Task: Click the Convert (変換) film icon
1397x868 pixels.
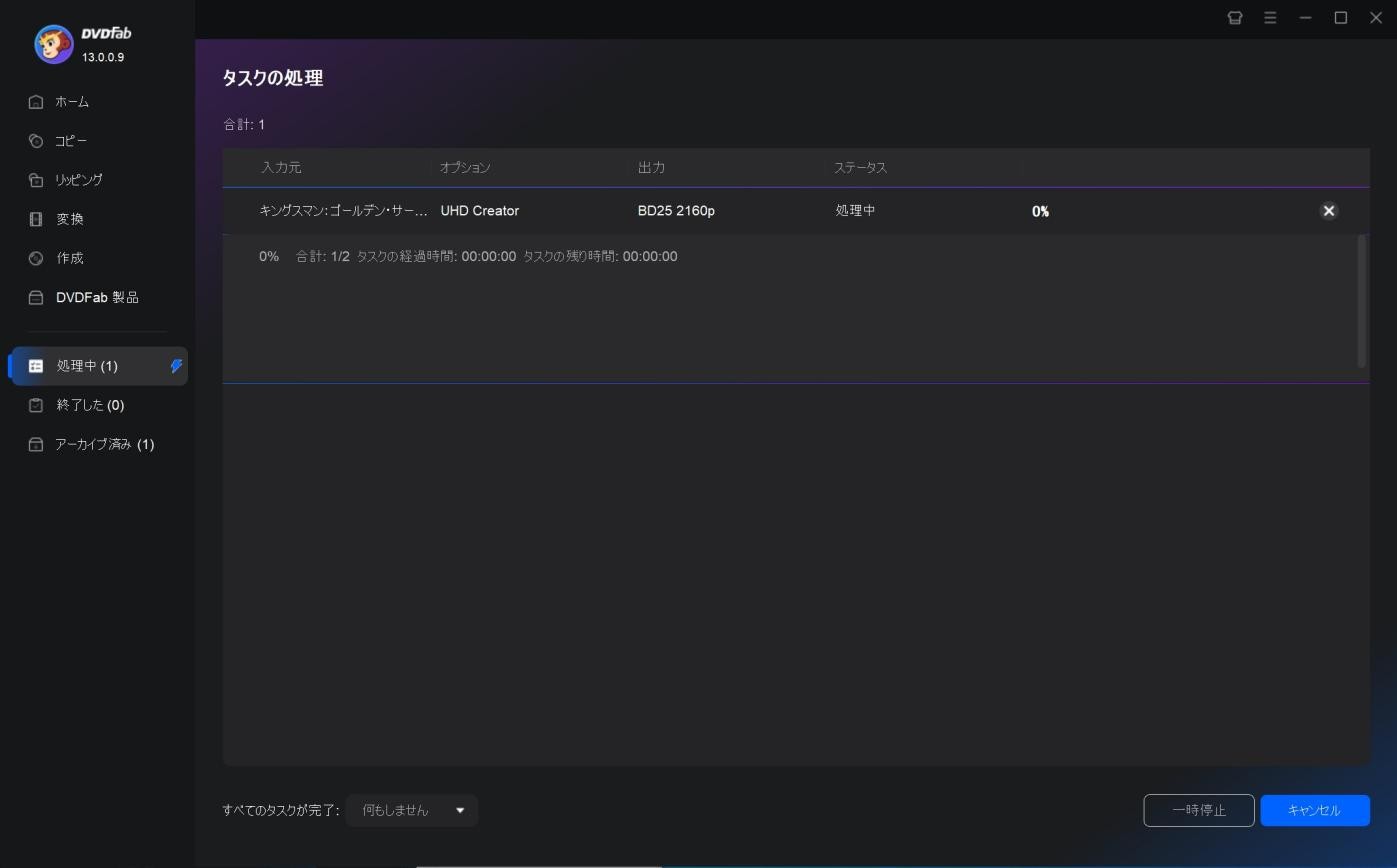Action: pyautogui.click(x=36, y=219)
